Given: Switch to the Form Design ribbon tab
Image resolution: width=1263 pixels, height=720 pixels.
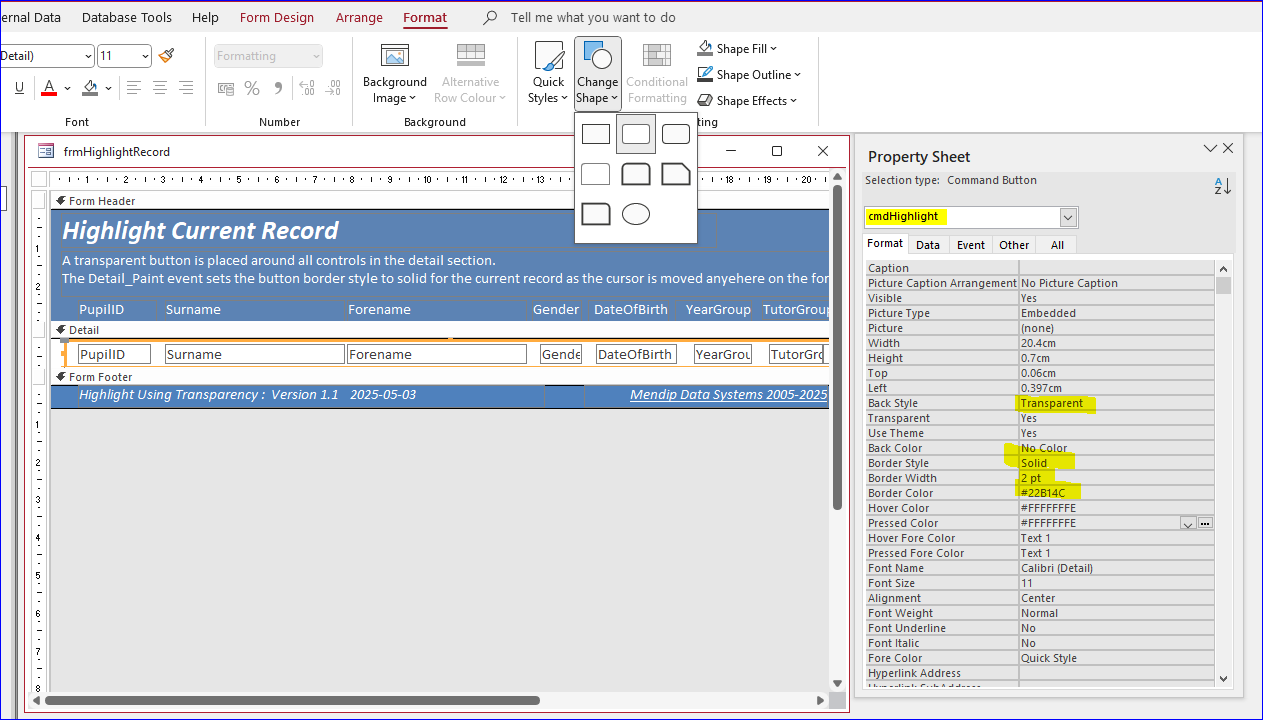Looking at the screenshot, I should 277,17.
